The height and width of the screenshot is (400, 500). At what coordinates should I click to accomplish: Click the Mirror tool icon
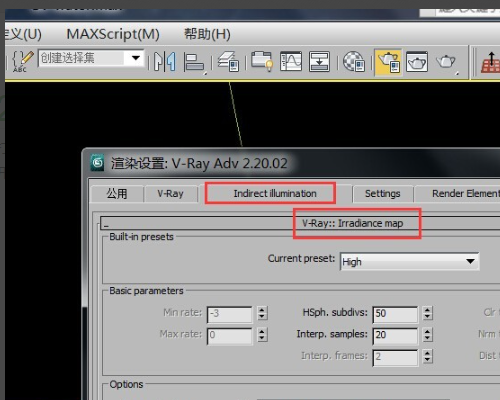pyautogui.click(x=165, y=62)
